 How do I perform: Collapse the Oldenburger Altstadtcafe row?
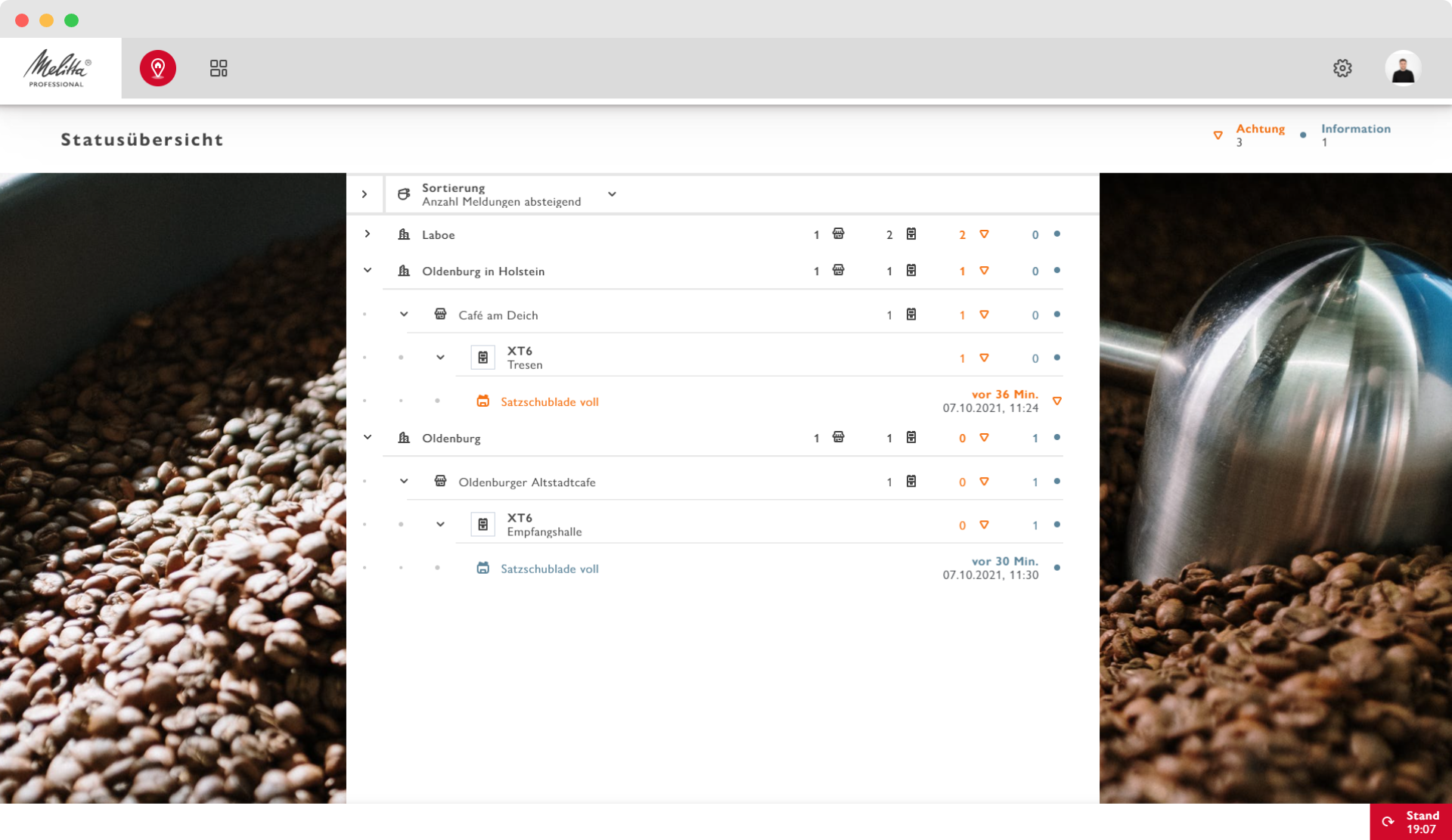(404, 481)
